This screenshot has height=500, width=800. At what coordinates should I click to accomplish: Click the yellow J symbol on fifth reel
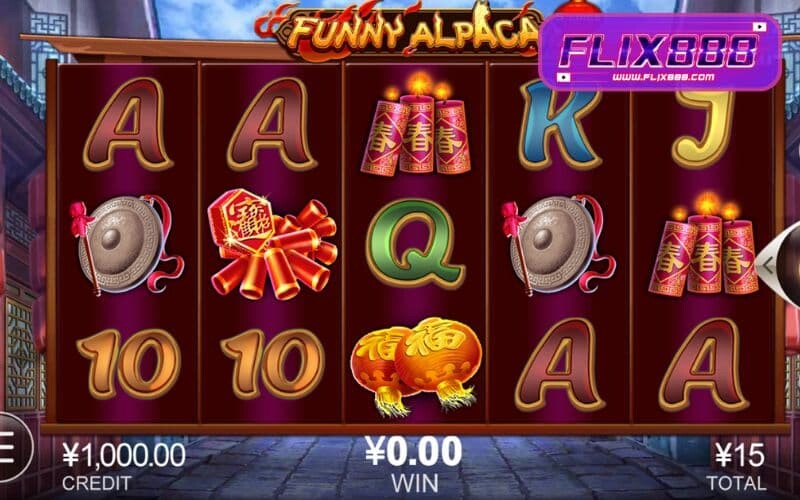coord(704,128)
